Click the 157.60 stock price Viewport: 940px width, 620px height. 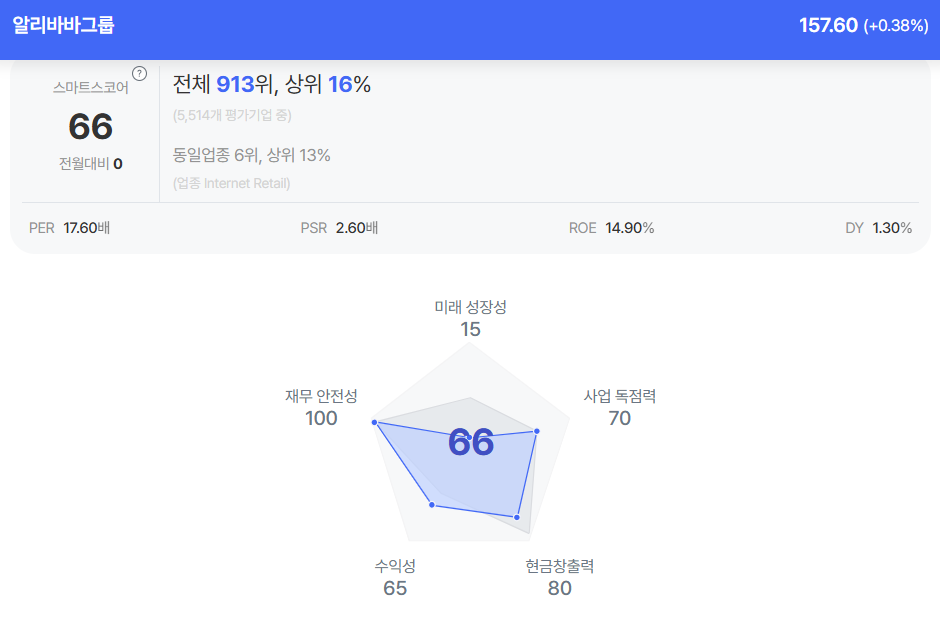coord(828,26)
